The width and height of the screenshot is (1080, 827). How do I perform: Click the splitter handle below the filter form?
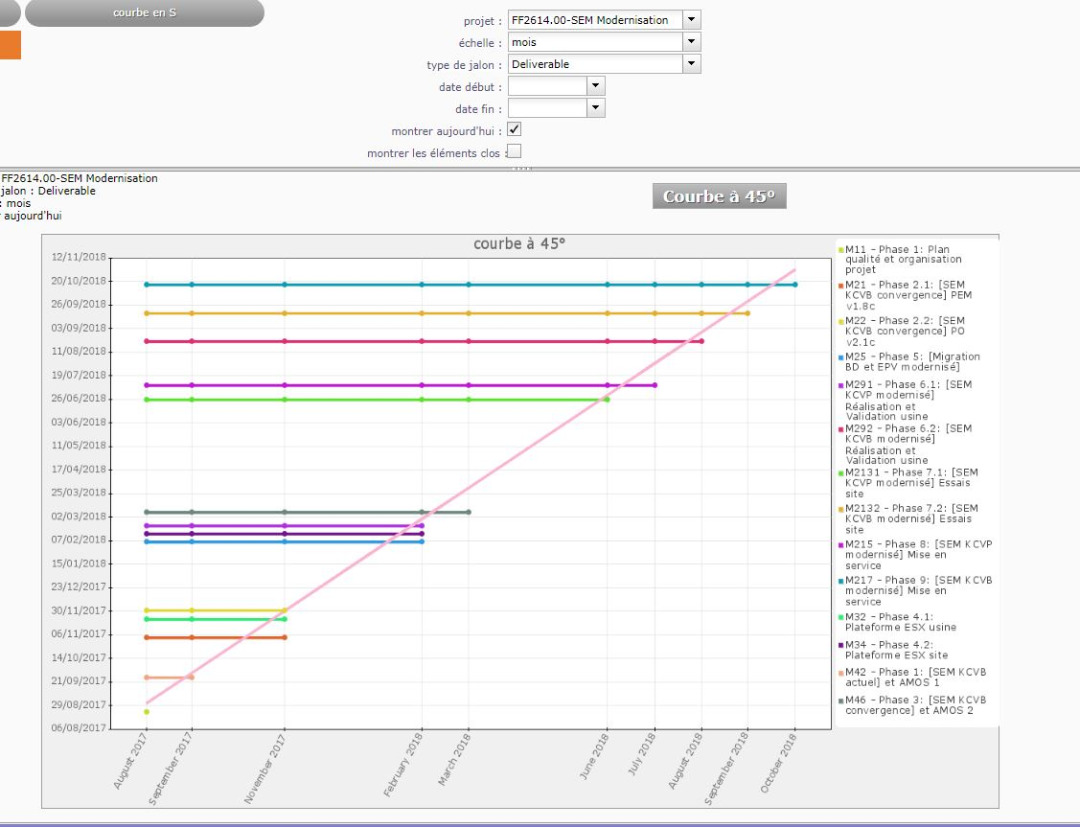coord(521,169)
